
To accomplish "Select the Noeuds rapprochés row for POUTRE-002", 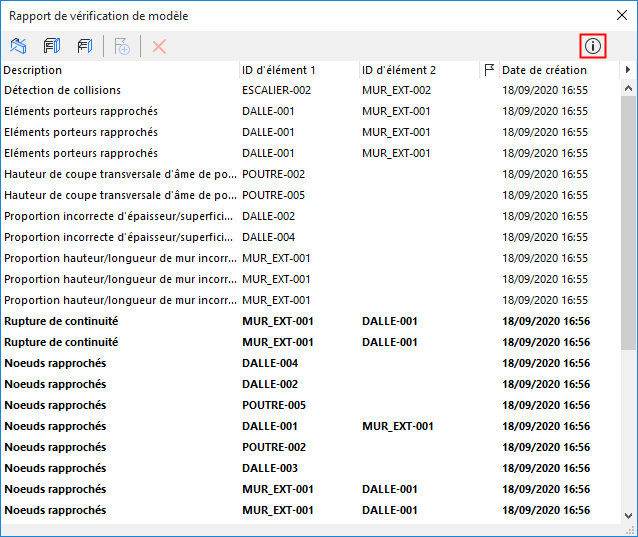I will point(311,447).
